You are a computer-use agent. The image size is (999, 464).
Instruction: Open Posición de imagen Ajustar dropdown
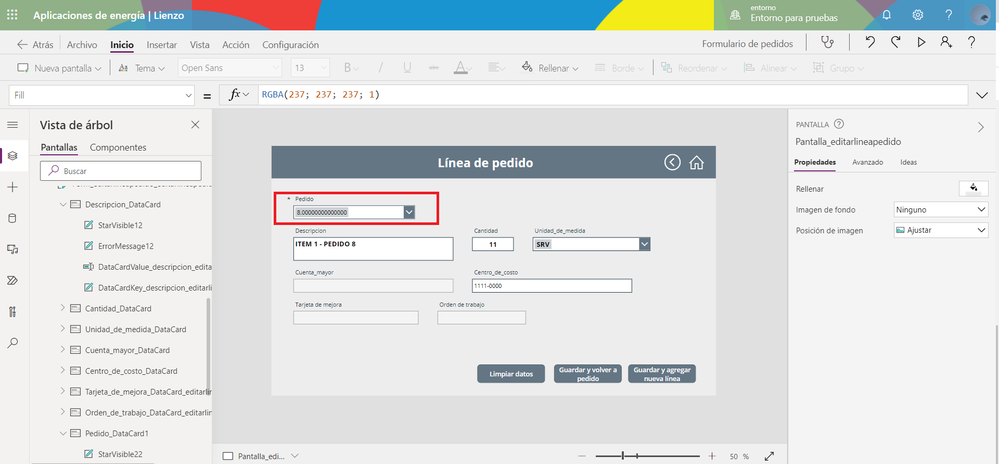click(941, 230)
